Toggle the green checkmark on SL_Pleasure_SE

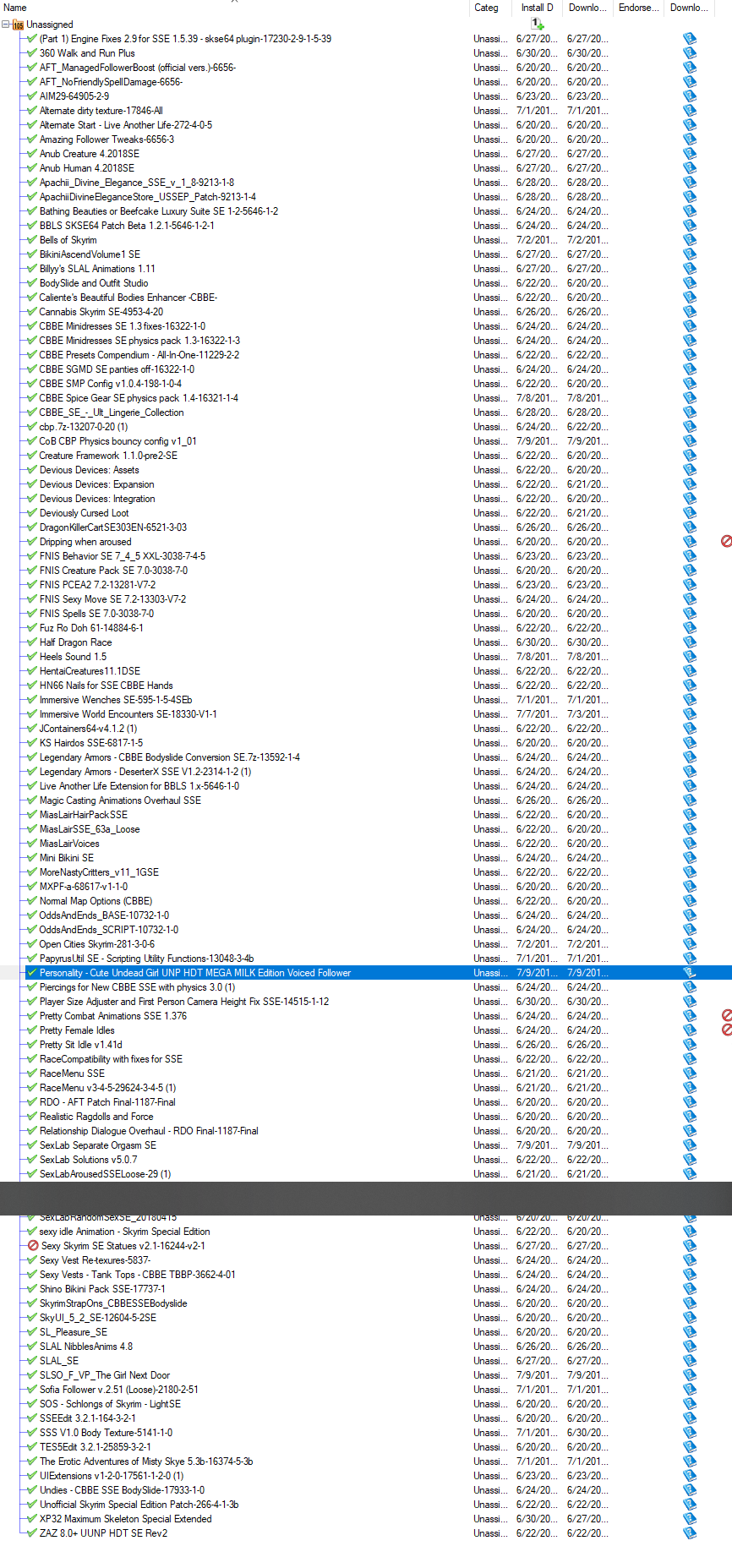[x=32, y=1332]
